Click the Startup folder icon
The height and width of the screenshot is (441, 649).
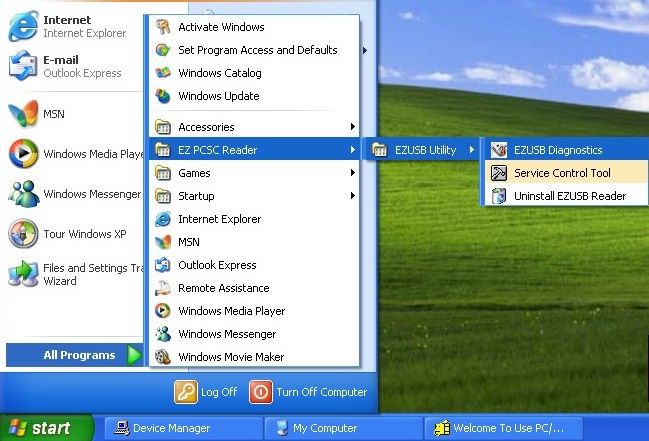point(163,196)
